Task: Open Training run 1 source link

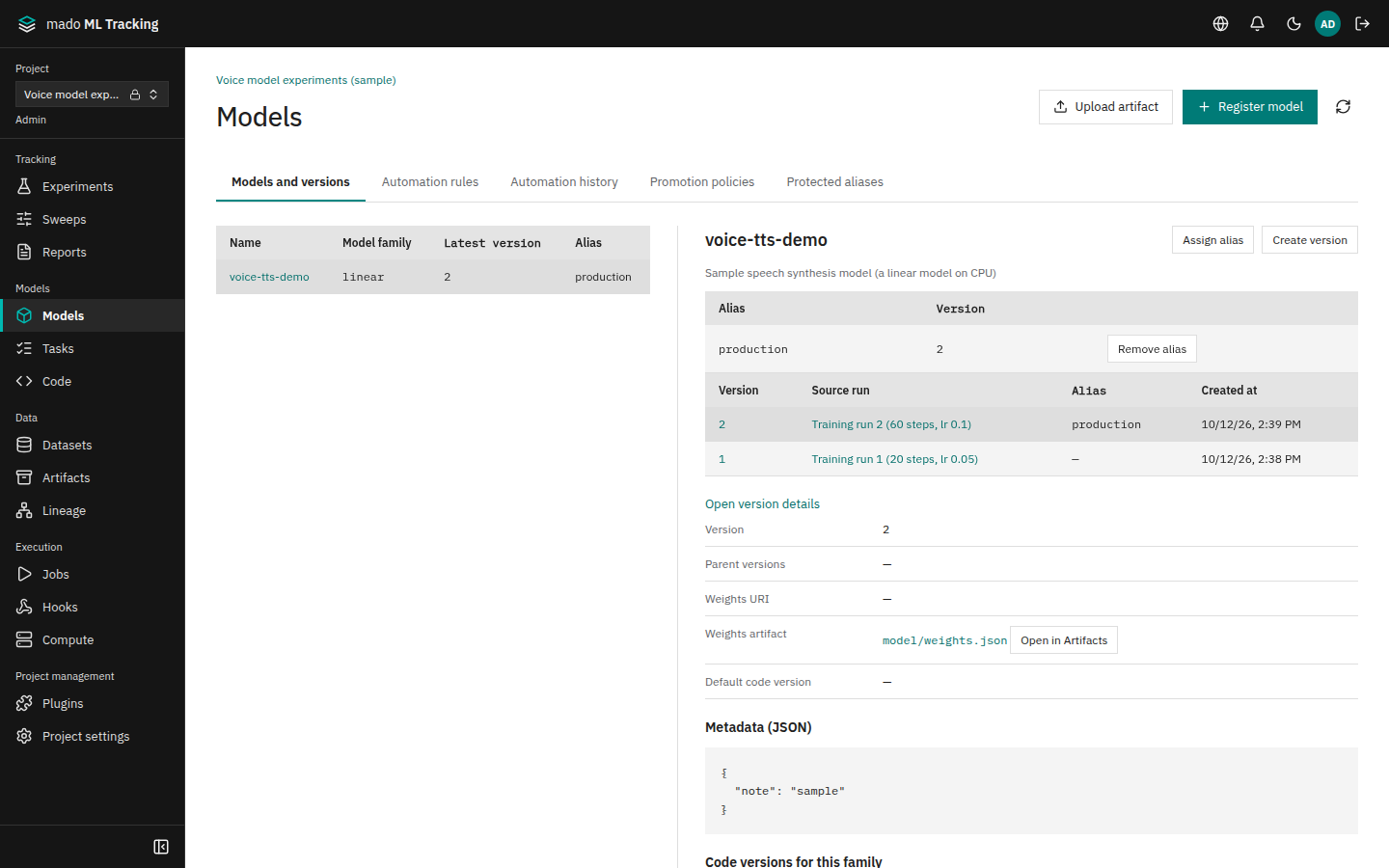Action: click(895, 459)
